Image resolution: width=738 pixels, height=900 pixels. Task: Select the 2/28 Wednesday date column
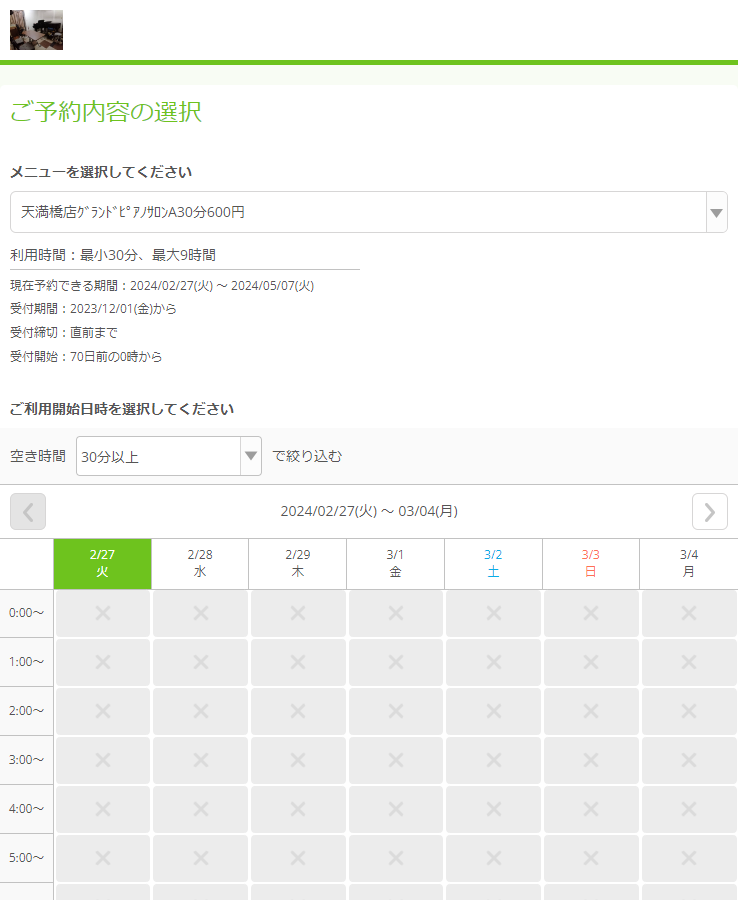[x=200, y=564]
